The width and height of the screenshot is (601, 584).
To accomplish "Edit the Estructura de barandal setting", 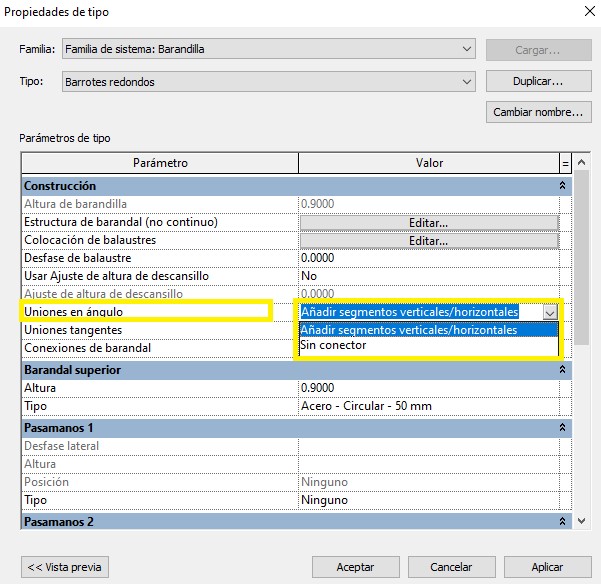I will [x=428, y=222].
